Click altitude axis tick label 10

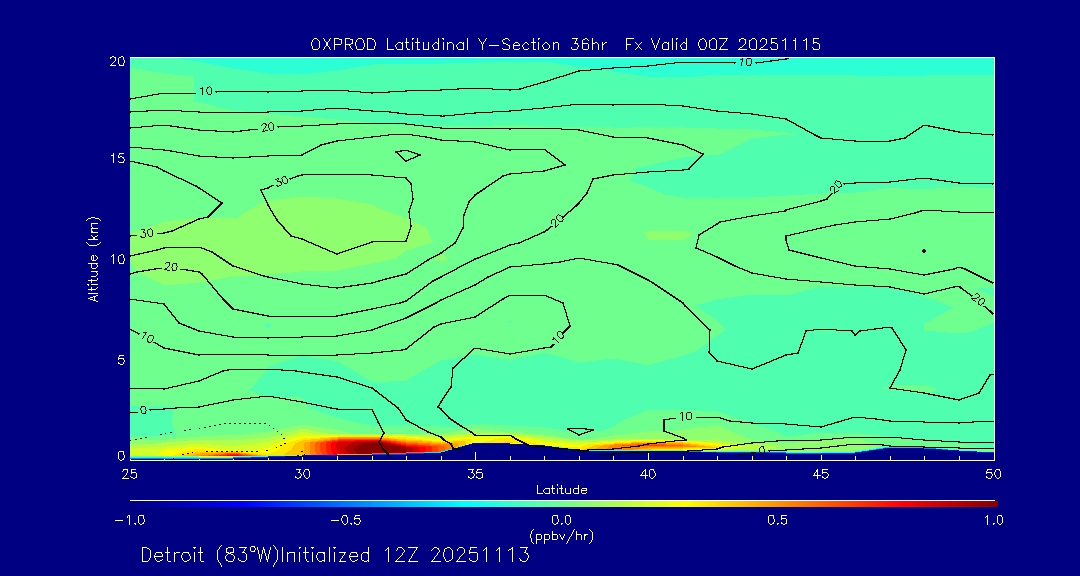tap(117, 258)
